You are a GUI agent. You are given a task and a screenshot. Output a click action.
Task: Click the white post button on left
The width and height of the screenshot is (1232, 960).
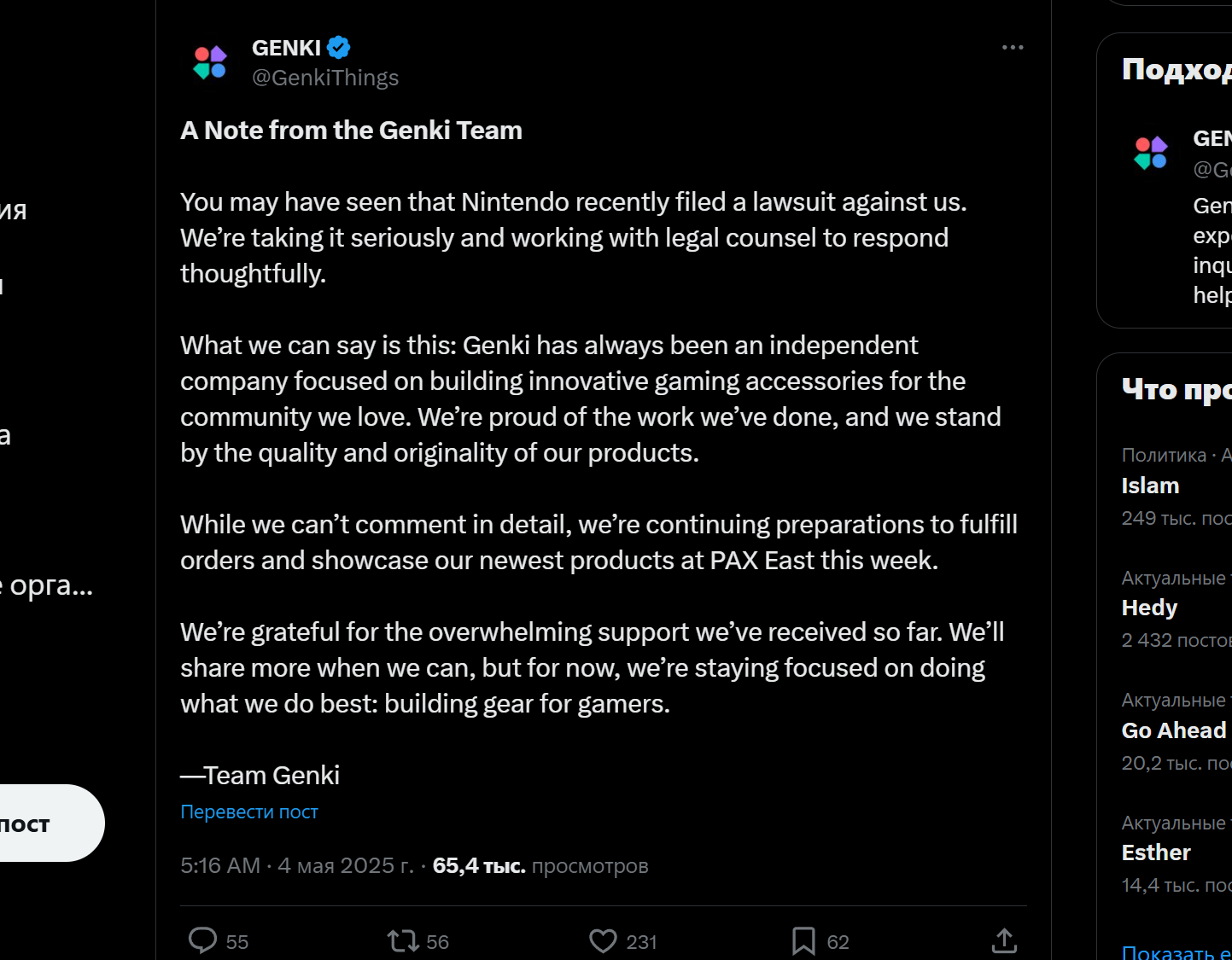coord(43,823)
